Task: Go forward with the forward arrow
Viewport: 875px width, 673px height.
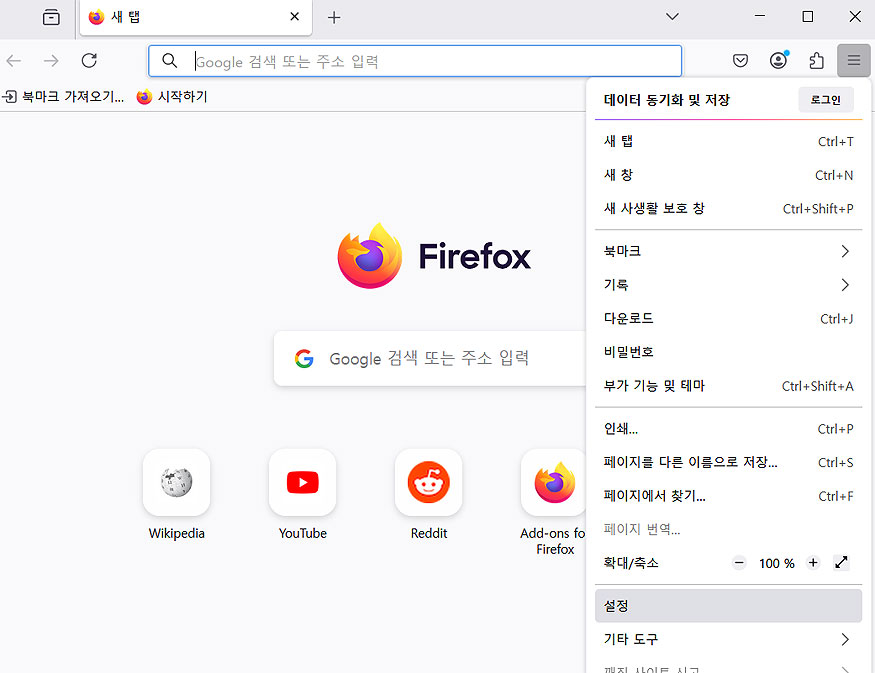Action: (x=51, y=60)
